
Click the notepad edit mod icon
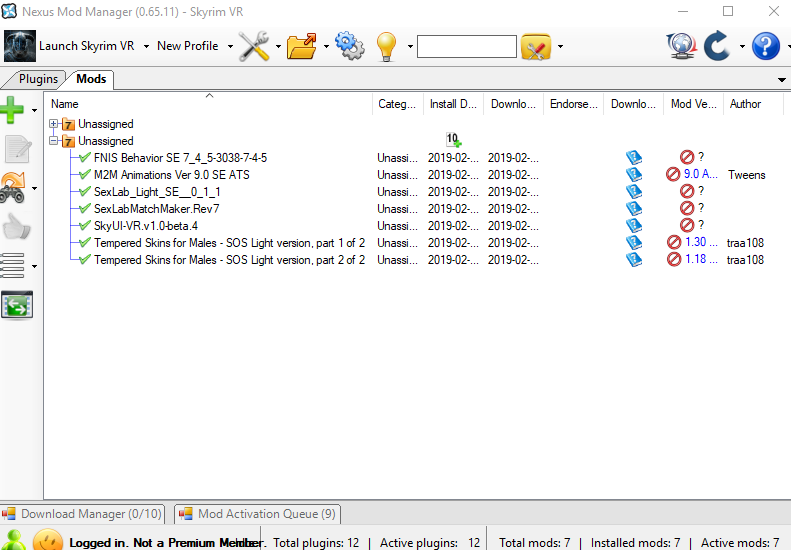(x=18, y=148)
